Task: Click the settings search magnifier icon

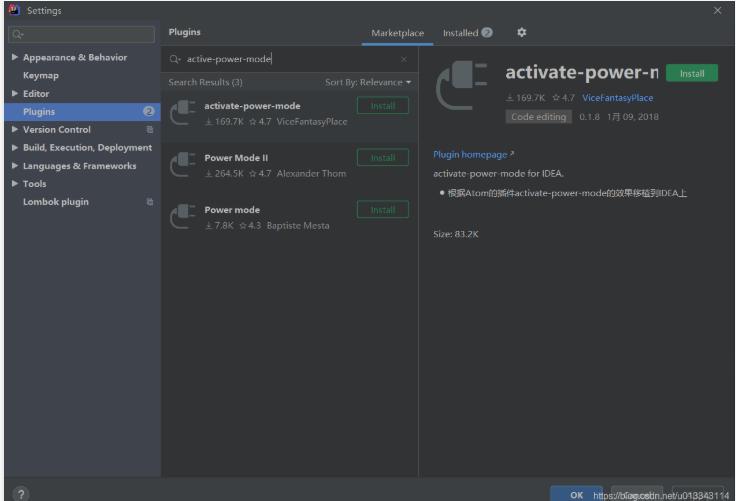Action: (18, 34)
